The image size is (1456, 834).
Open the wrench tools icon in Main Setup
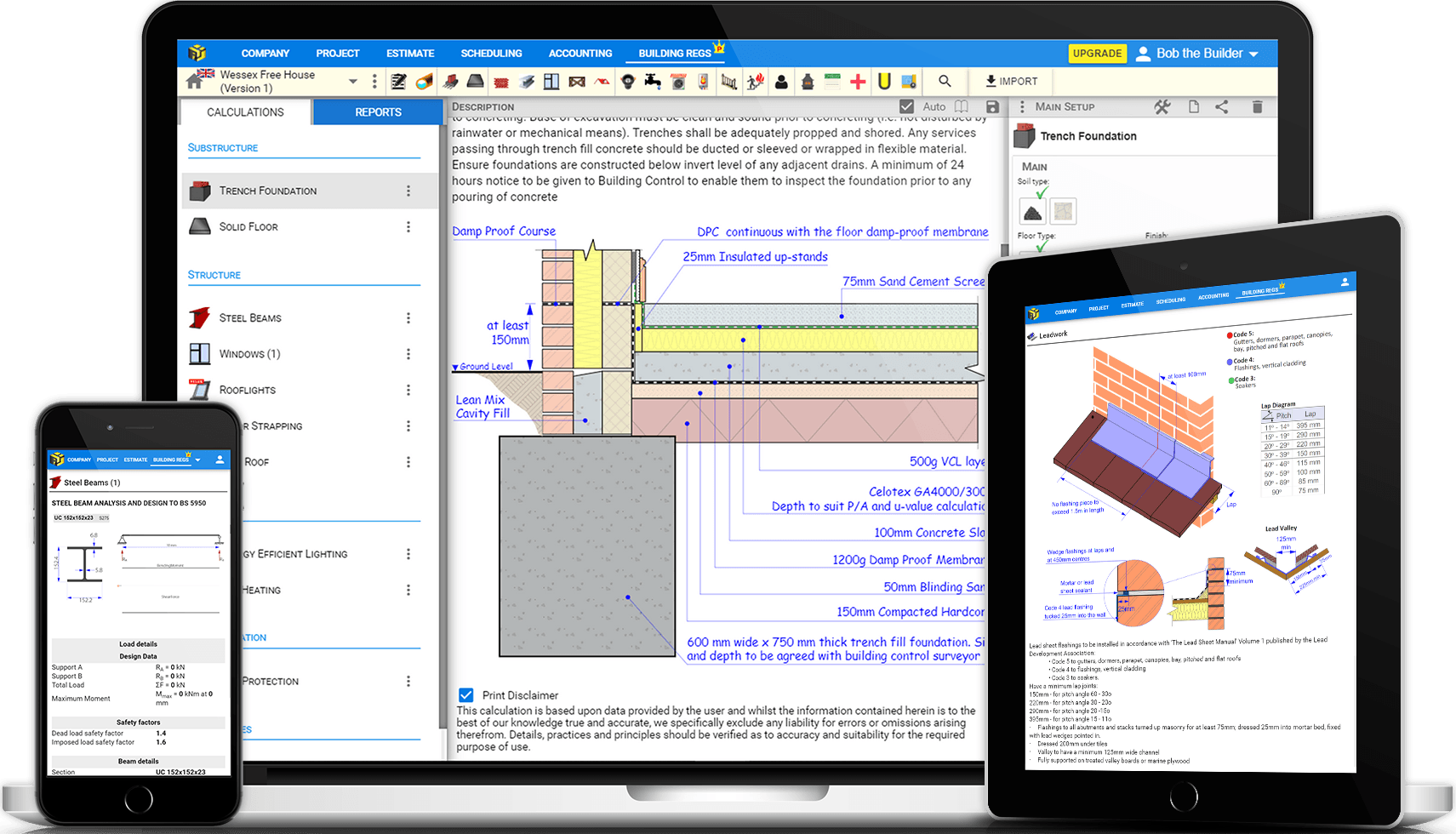[1162, 106]
